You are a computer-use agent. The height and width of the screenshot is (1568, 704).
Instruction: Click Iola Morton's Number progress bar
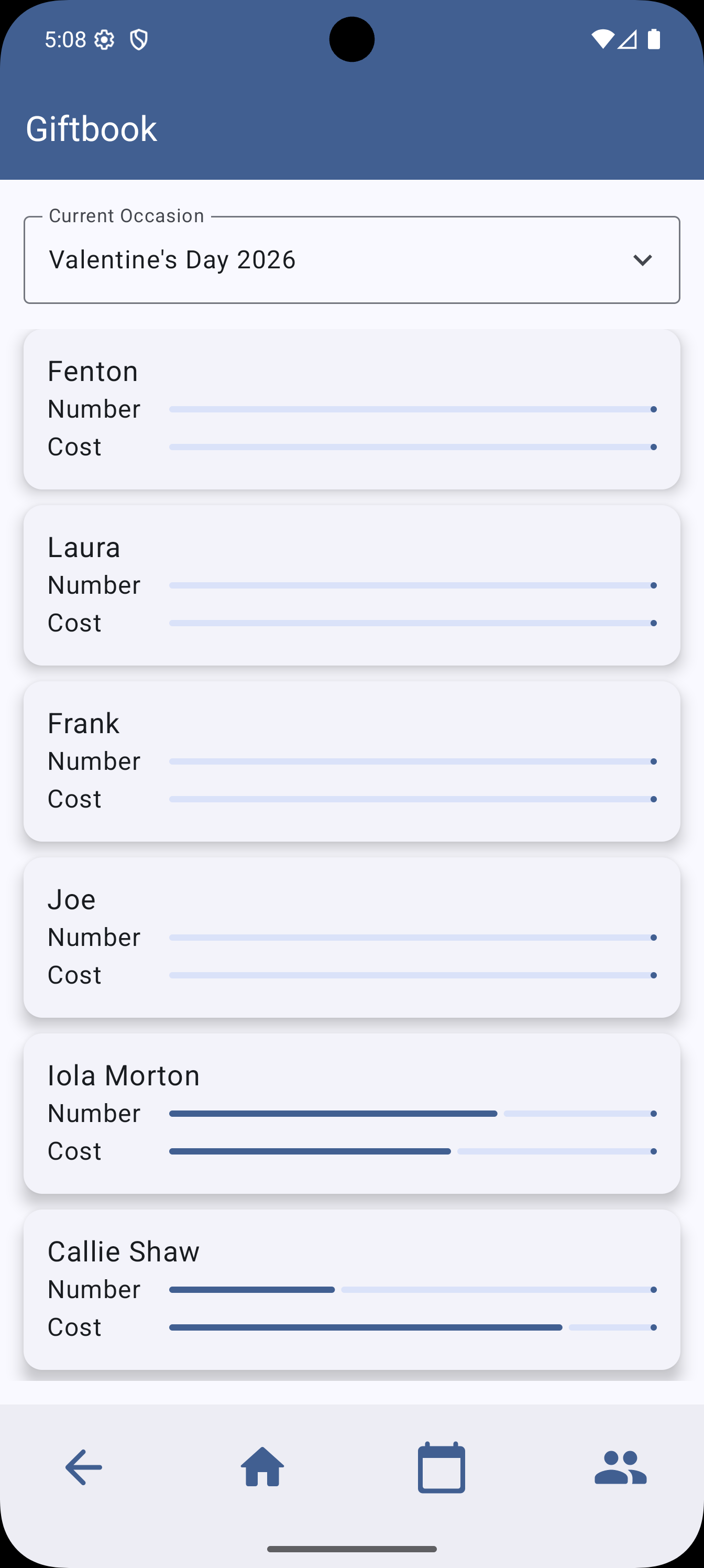413,1113
